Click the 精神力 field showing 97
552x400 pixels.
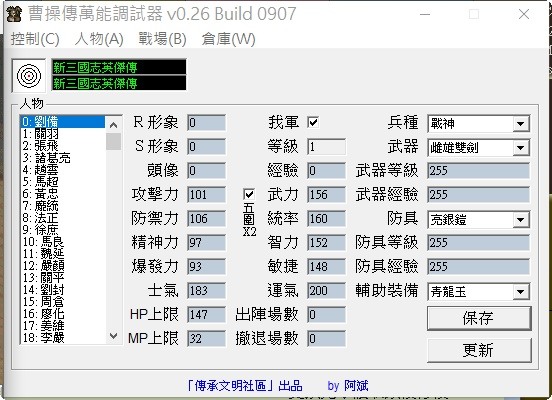tap(207, 243)
